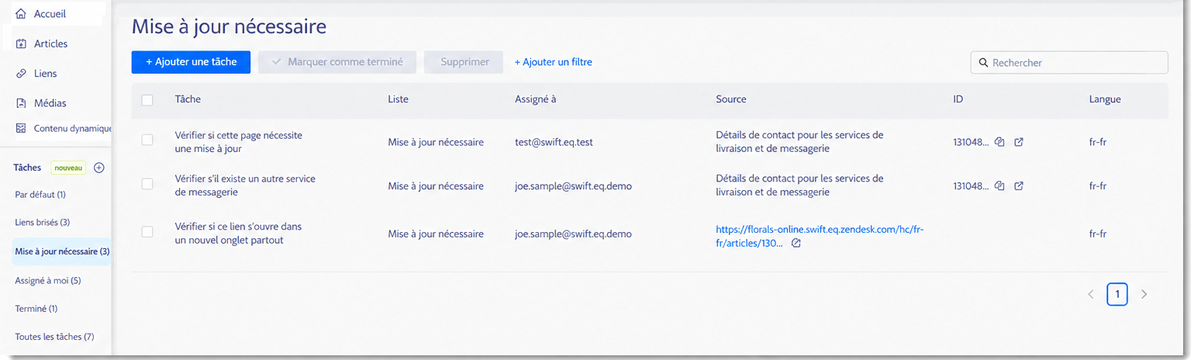Add a new task list with plus icon

tap(99, 168)
